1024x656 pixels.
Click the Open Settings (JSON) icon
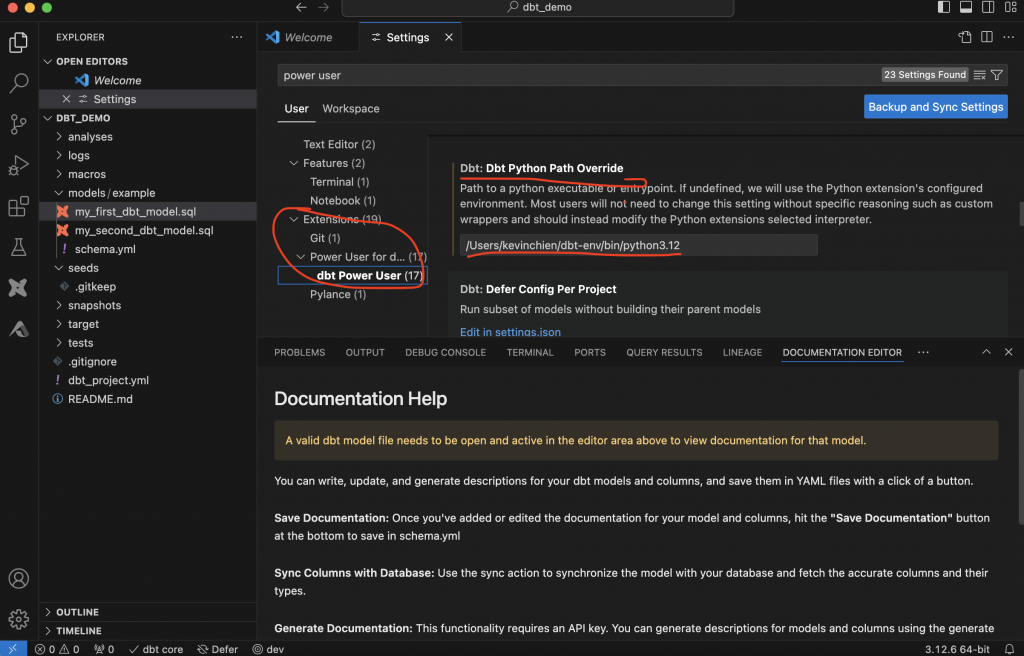point(965,37)
